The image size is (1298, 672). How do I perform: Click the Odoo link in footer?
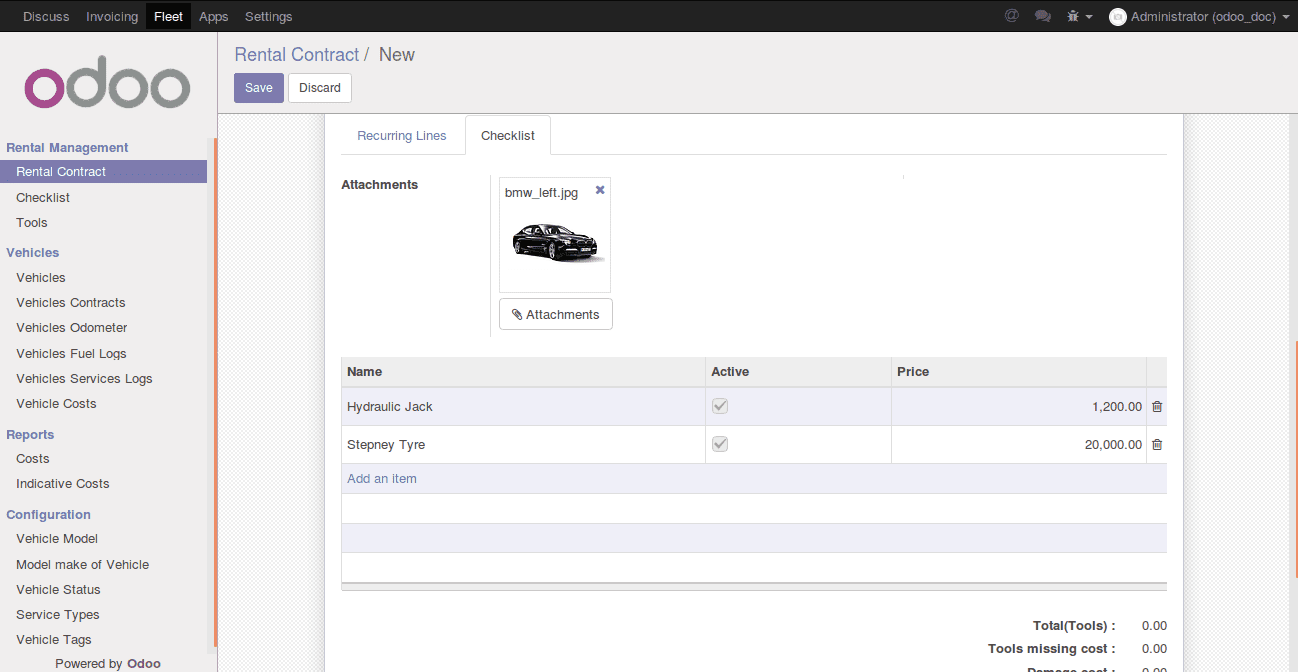(144, 664)
